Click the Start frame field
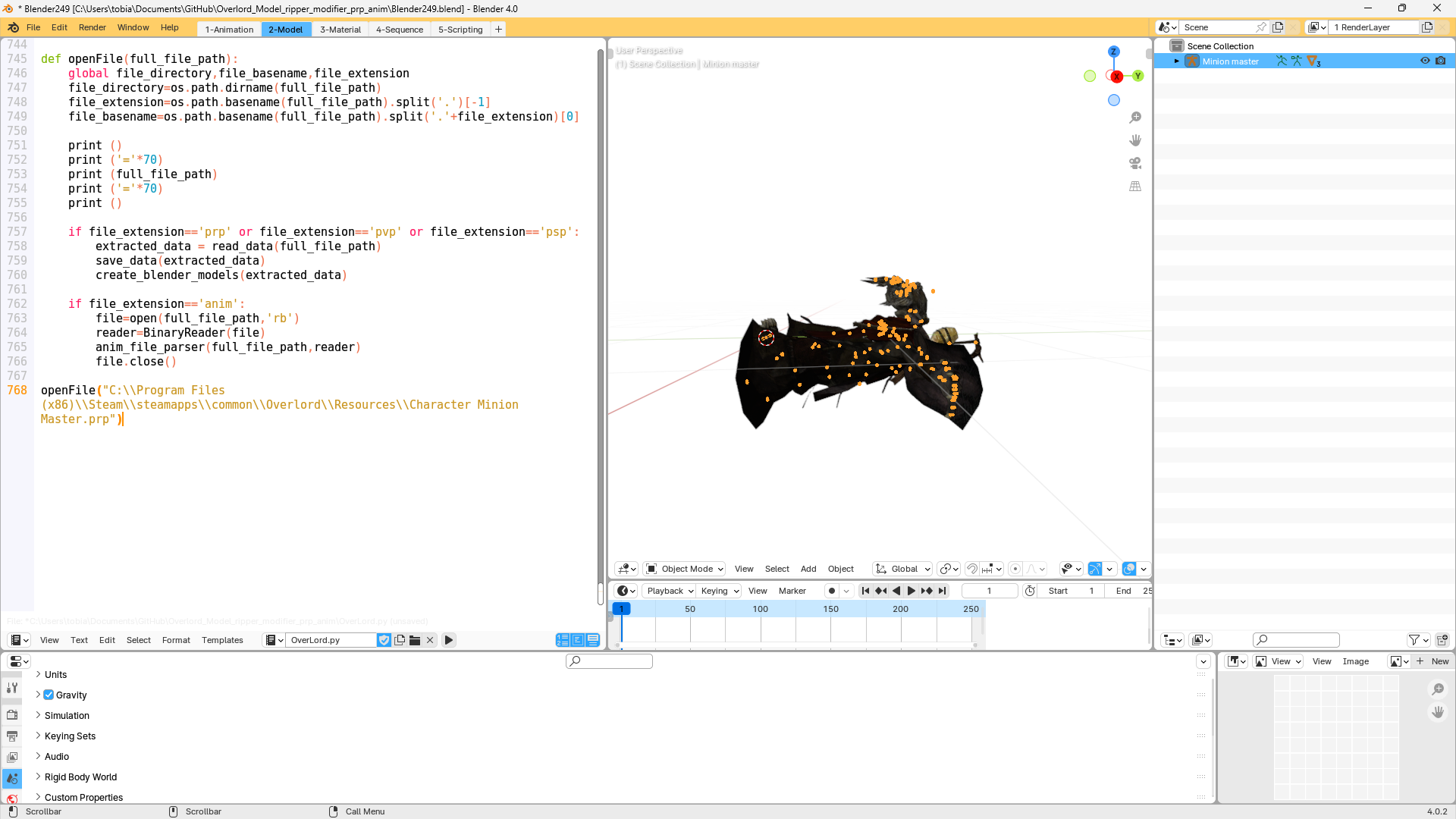The height and width of the screenshot is (819, 1456). 1071,591
